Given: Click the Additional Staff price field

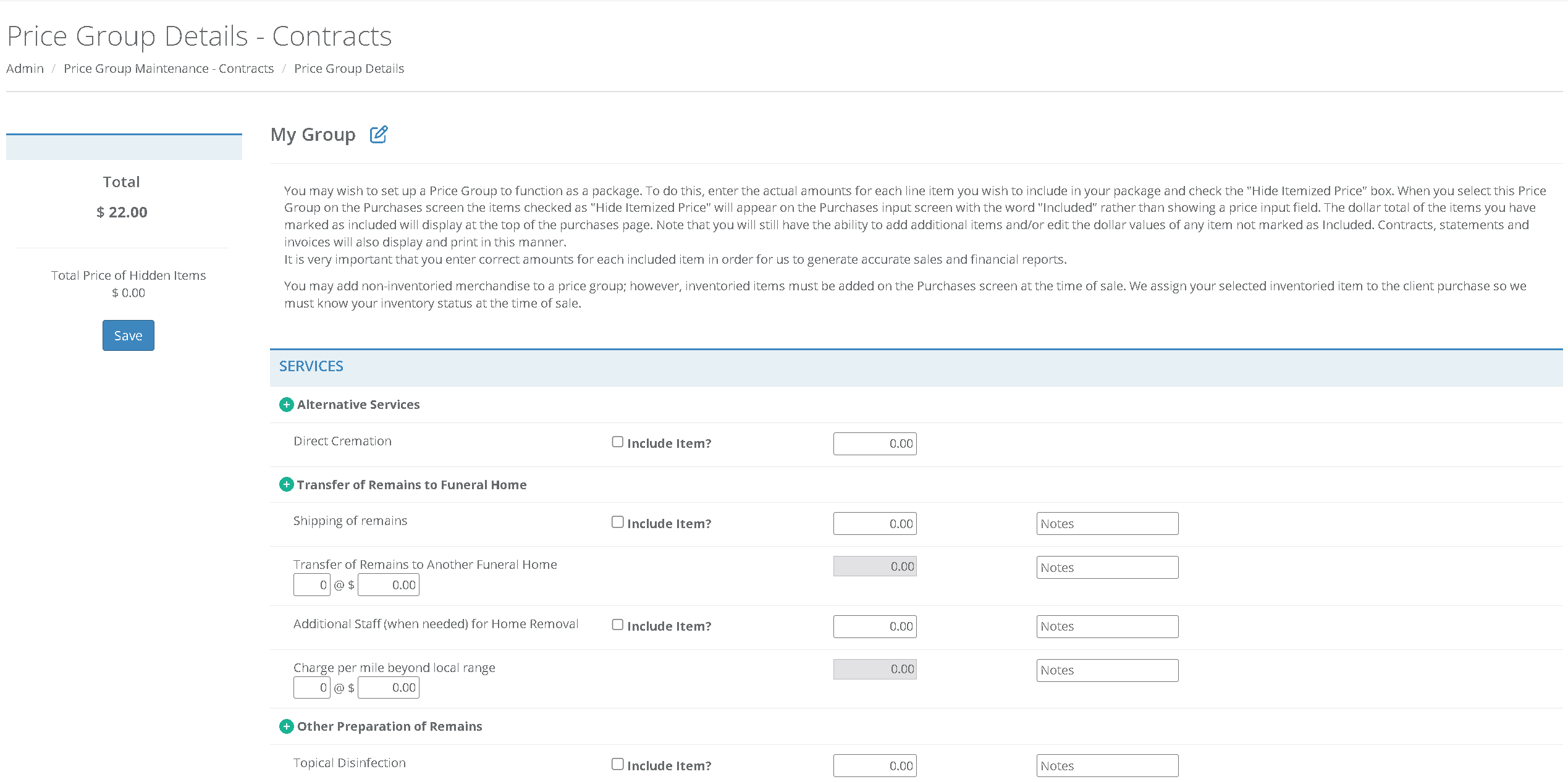Looking at the screenshot, I should [x=874, y=626].
